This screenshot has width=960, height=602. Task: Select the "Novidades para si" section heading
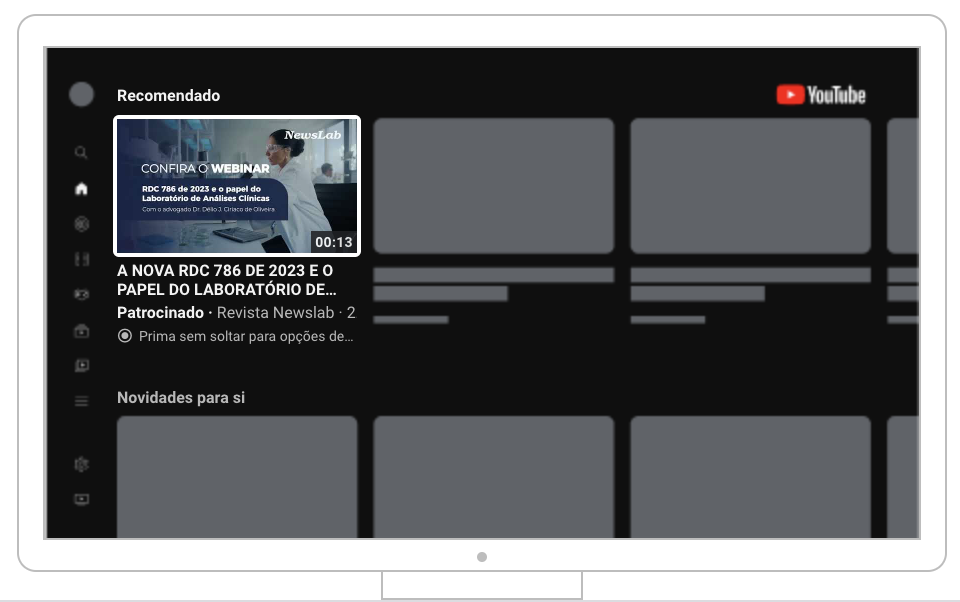tap(181, 398)
